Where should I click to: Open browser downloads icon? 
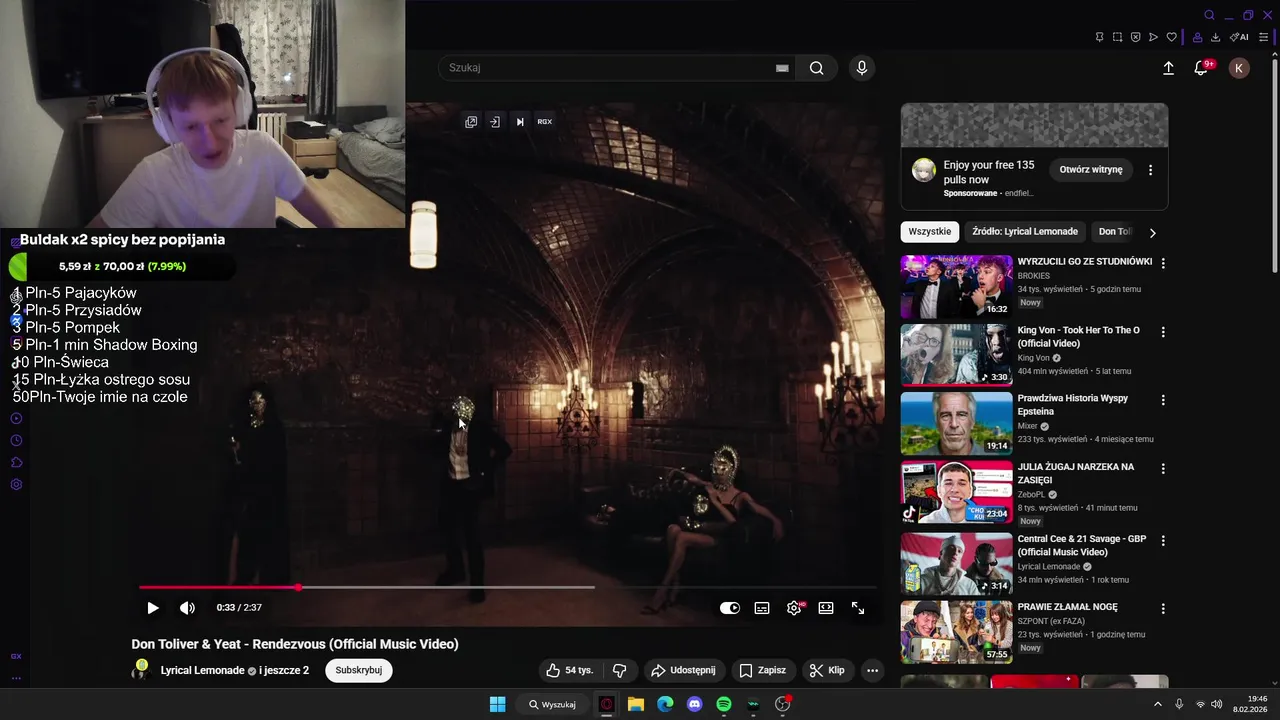point(1215,37)
